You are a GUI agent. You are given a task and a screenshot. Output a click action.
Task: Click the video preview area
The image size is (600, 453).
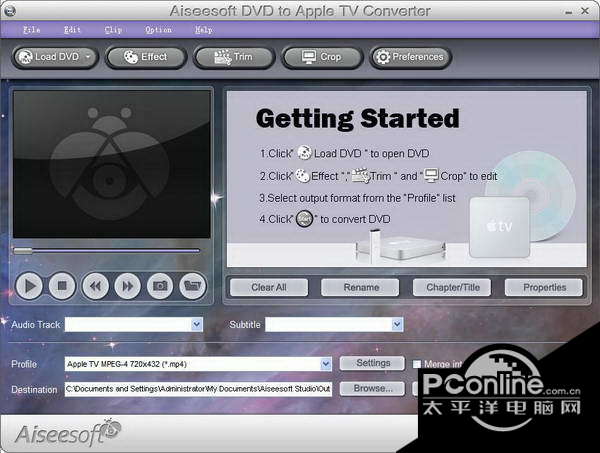click(x=112, y=164)
